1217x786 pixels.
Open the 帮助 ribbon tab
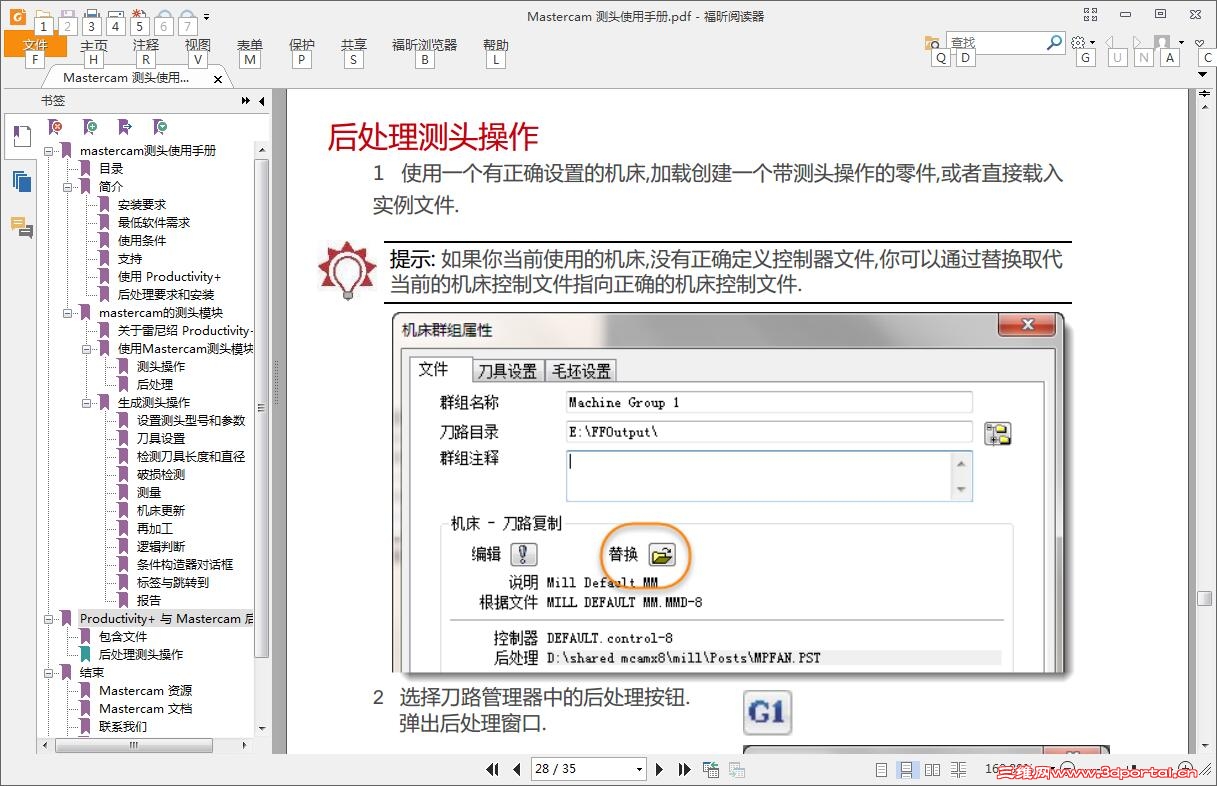coord(496,45)
